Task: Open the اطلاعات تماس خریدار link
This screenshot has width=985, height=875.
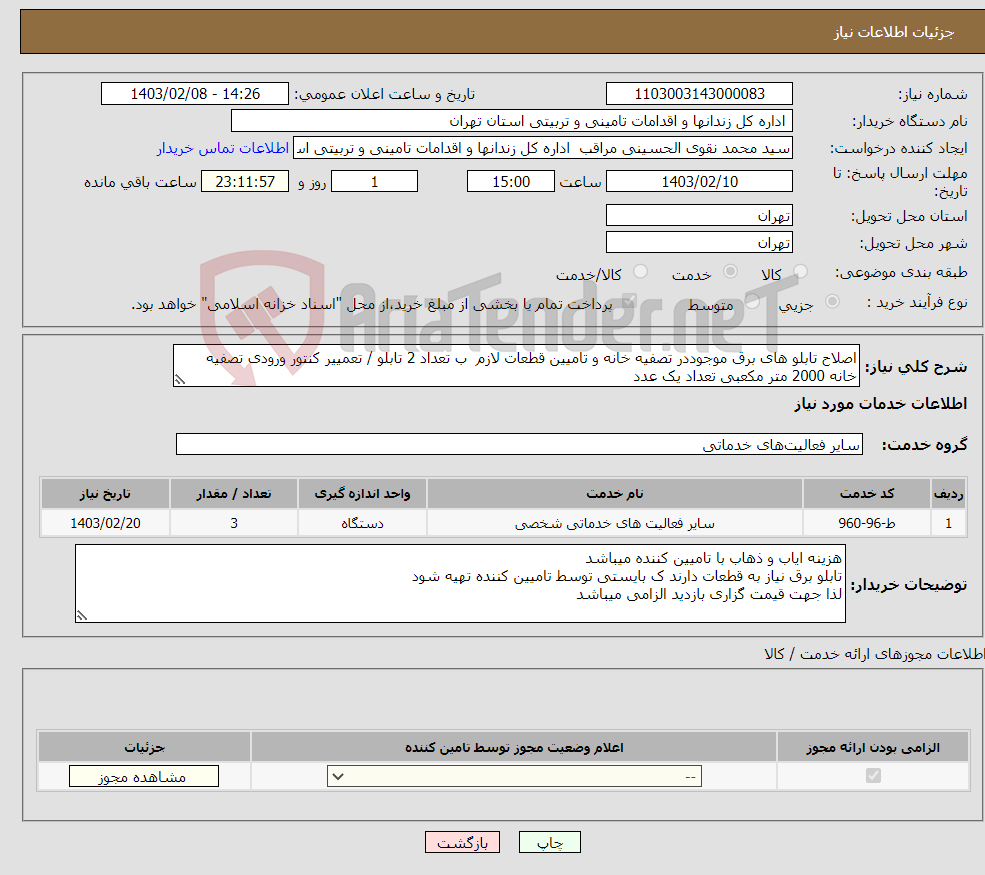Action: point(222,148)
